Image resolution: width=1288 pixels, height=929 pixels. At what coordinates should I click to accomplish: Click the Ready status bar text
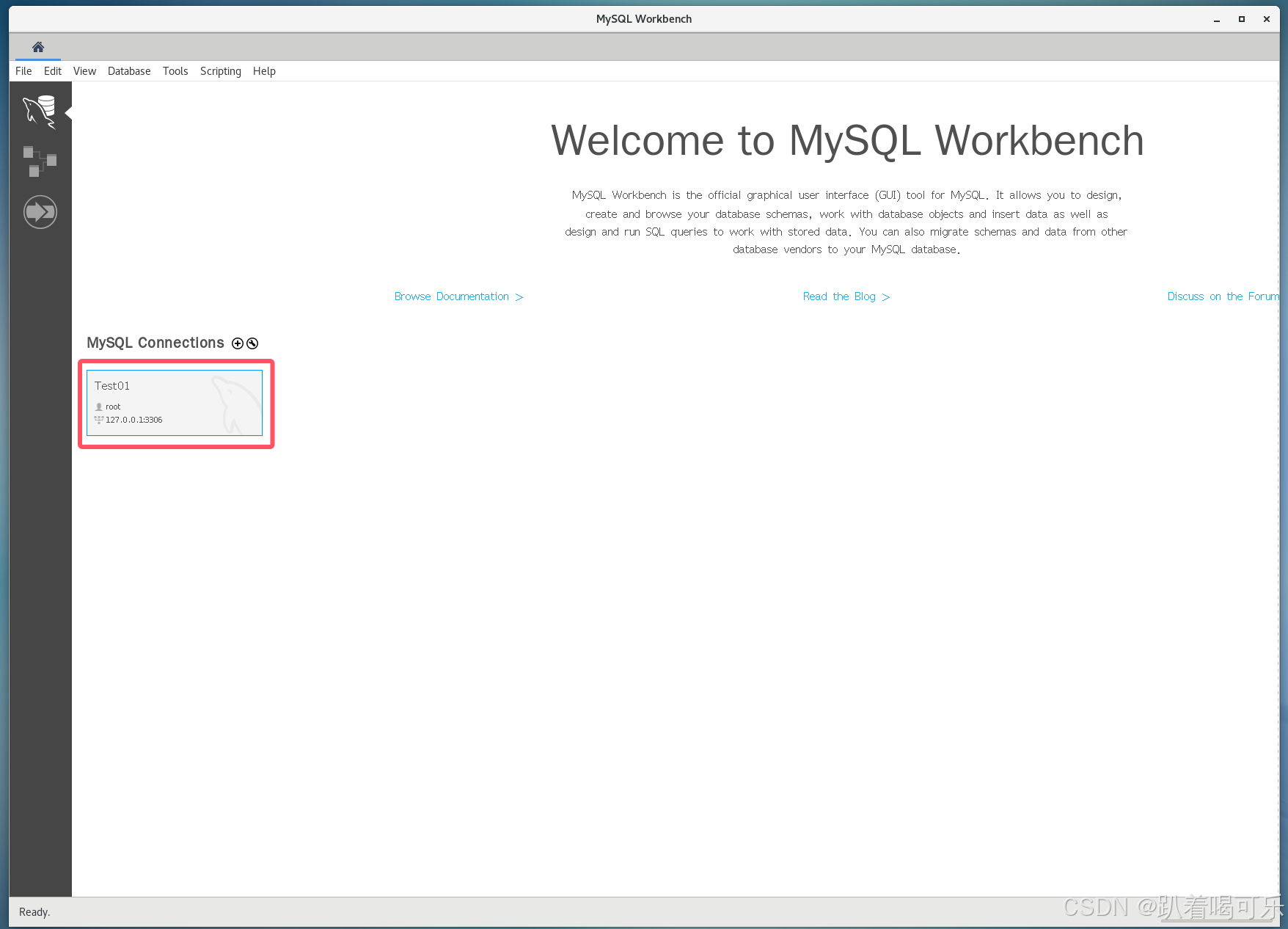coord(34,912)
